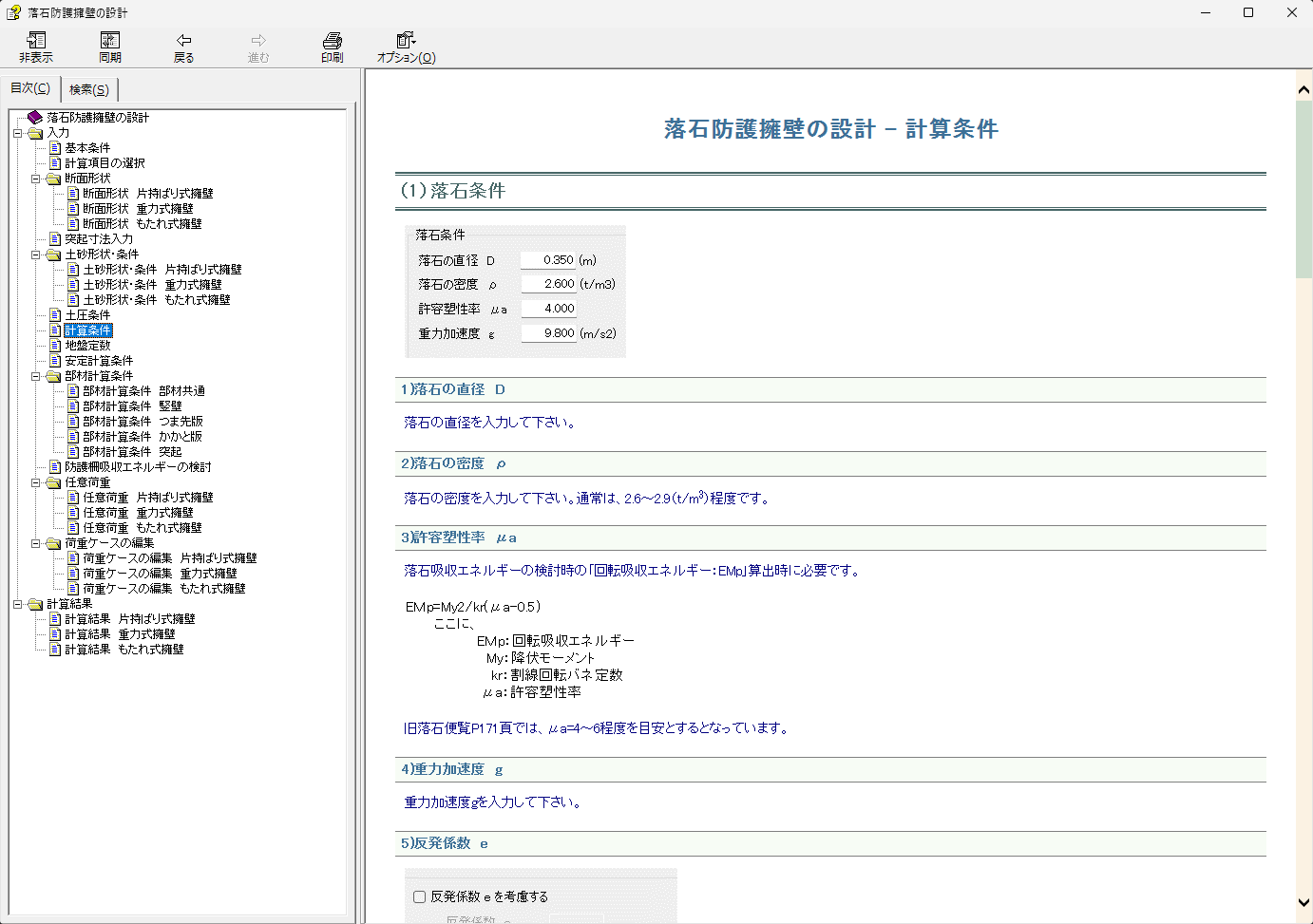Enable the 反発係数 e を考慮する checkbox
This screenshot has width=1313, height=924.
pyautogui.click(x=419, y=896)
